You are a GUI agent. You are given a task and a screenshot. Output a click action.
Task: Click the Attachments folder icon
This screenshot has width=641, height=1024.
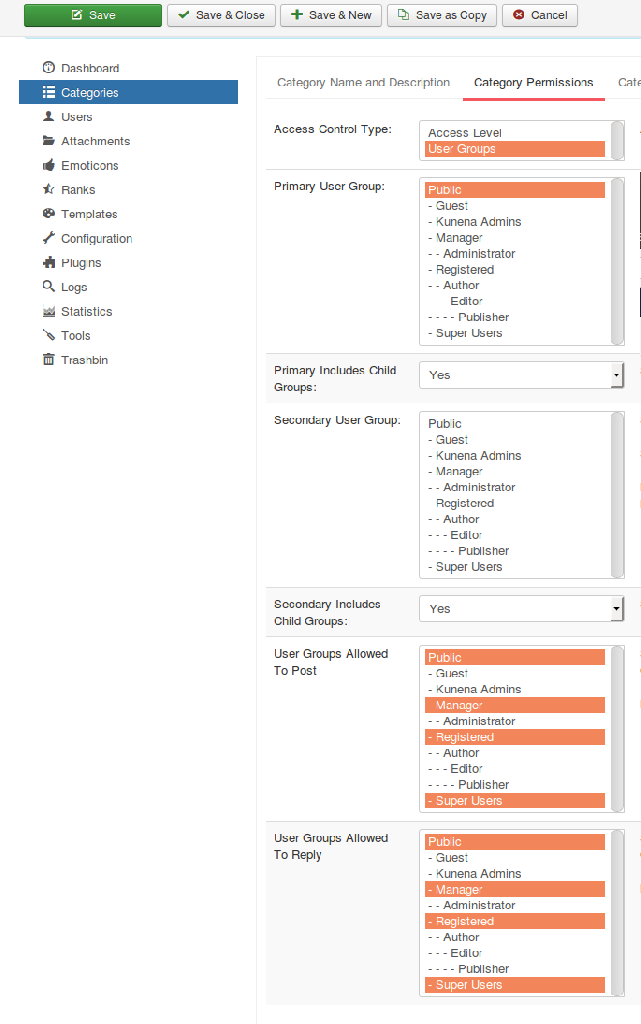pyautogui.click(x=48, y=141)
